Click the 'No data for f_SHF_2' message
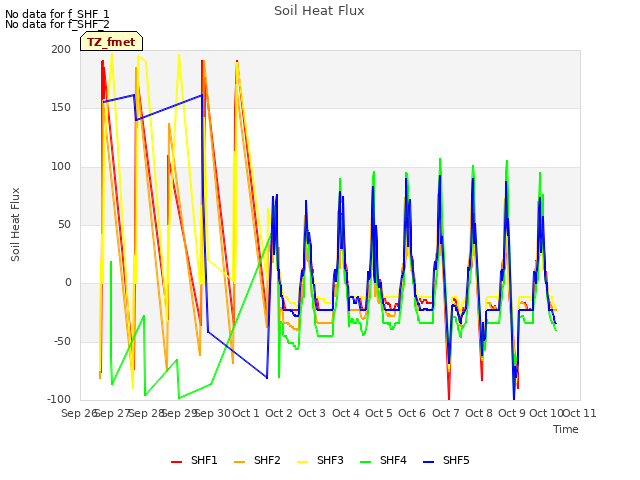 (x=57, y=24)
